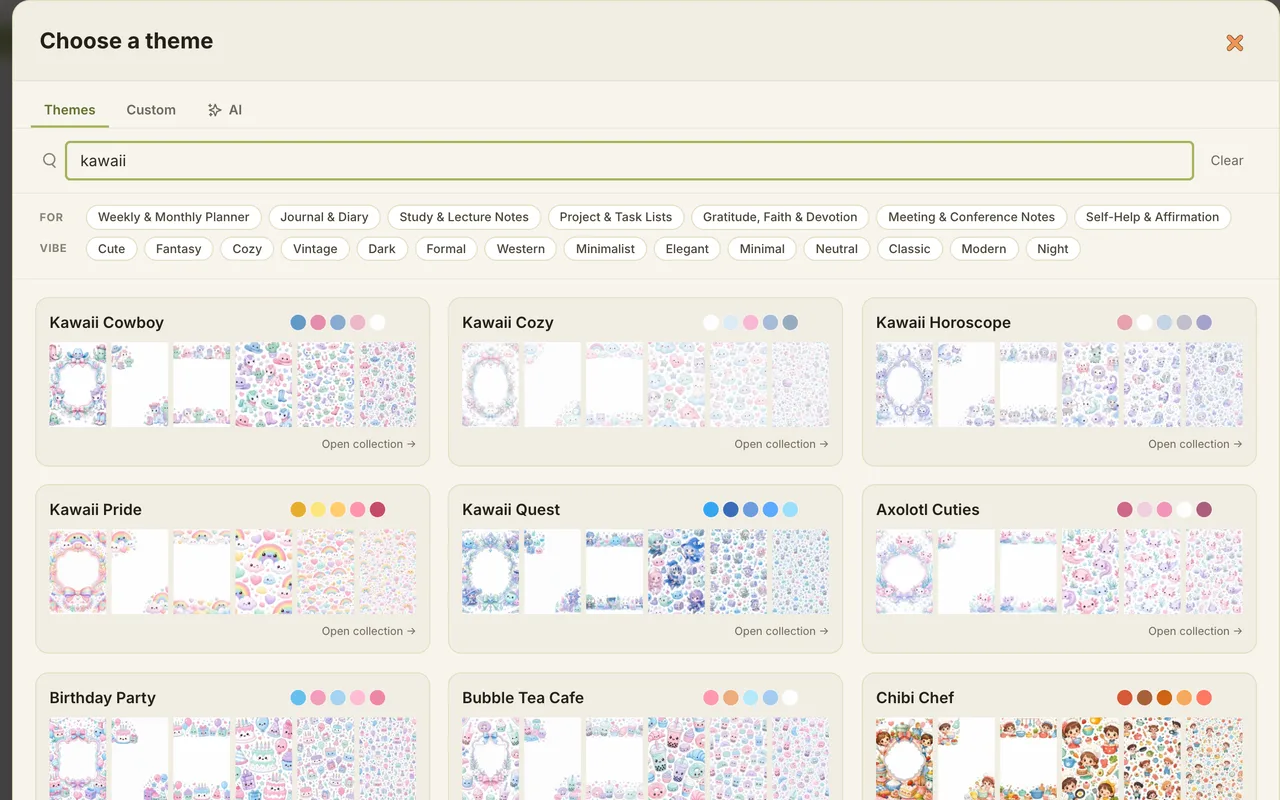Click the Bubble Tea Cafe title
1280x800 pixels.
(523, 697)
